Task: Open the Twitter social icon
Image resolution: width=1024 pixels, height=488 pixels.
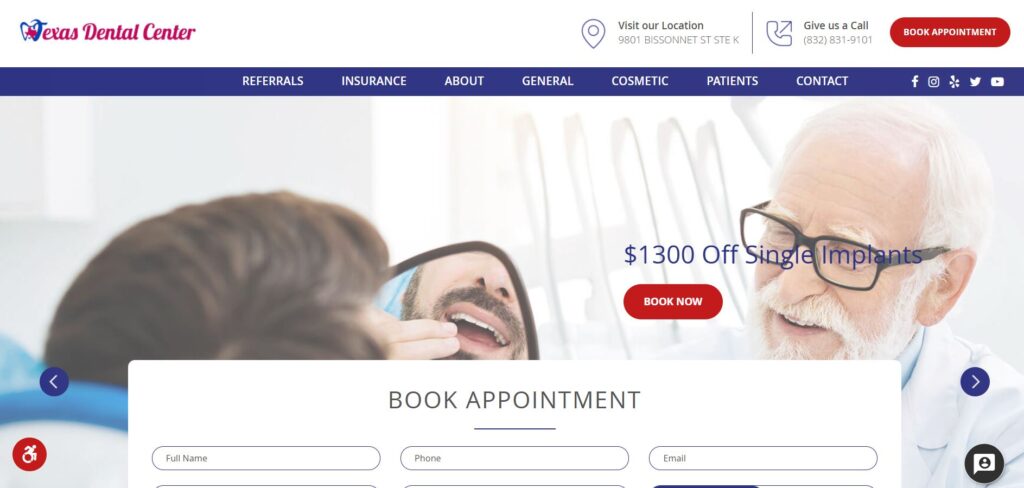Action: tap(975, 82)
